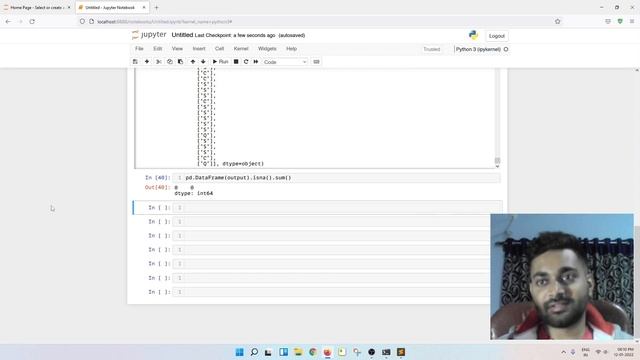Image resolution: width=640 pixels, height=360 pixels.
Task: Click the Out[40] output prompt
Action: click(157, 187)
